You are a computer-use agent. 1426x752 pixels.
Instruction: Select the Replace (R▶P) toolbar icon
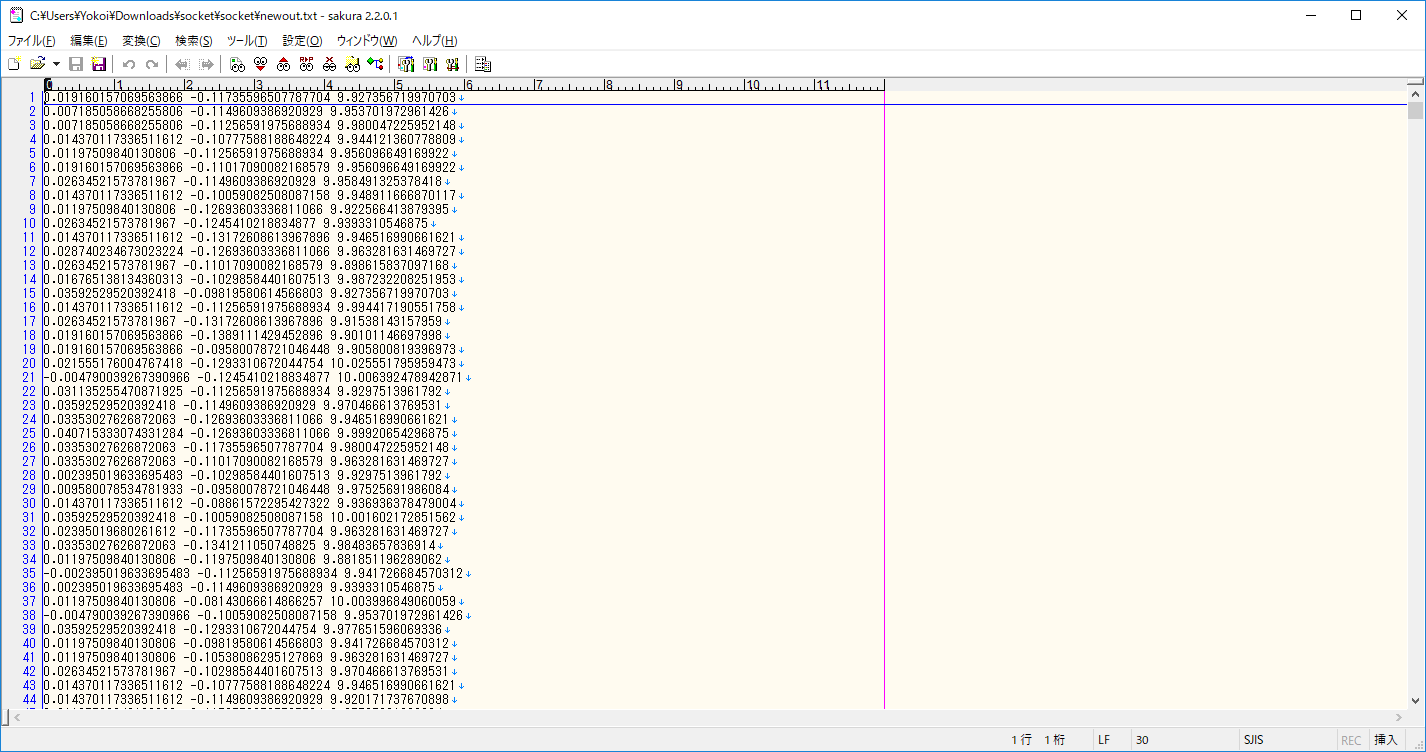pos(306,63)
